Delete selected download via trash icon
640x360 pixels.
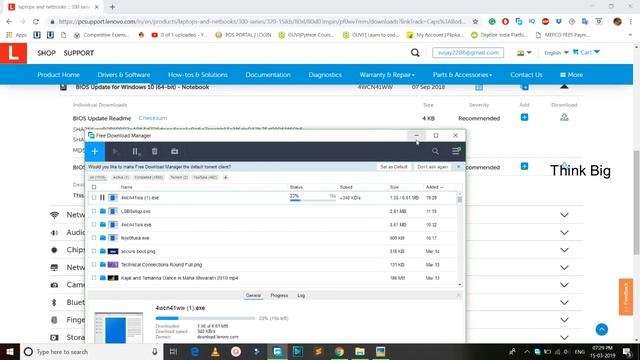(x=155, y=151)
